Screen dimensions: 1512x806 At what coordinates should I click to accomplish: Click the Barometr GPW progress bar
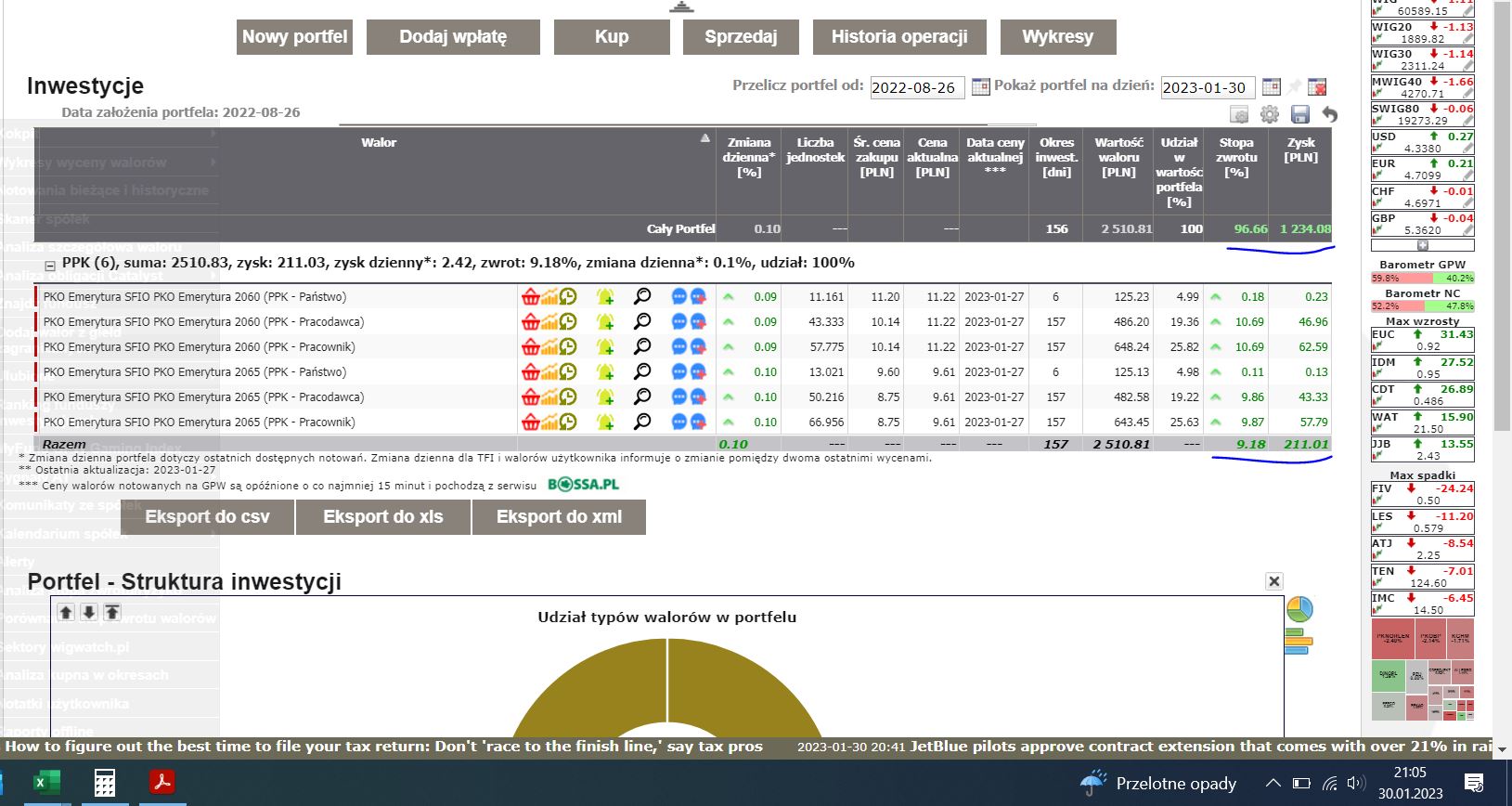click(1422, 278)
